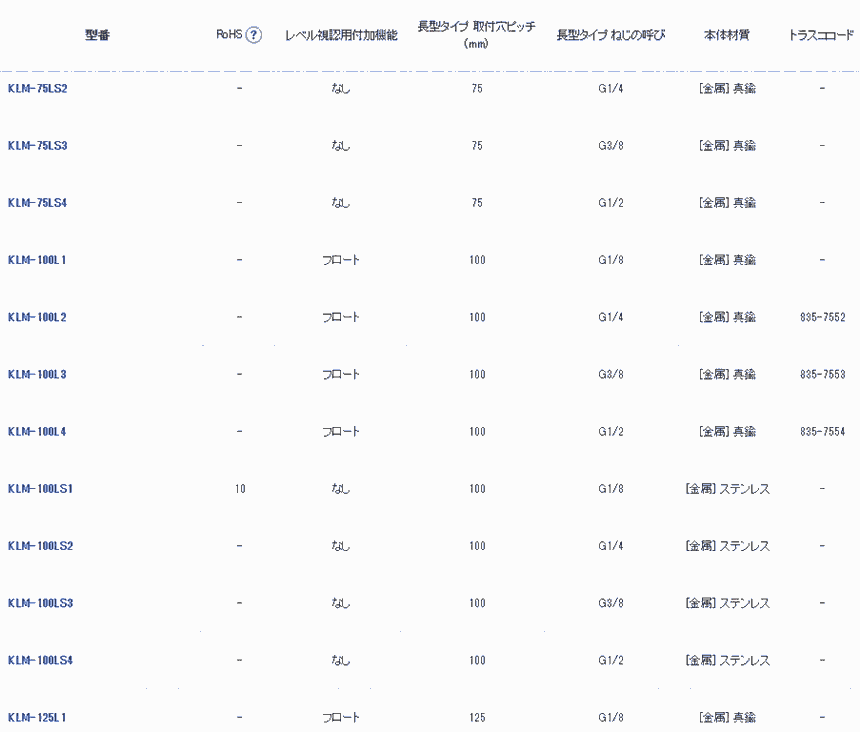Go to the KLM-100L3 product link
Image resolution: width=860 pixels, height=732 pixels.
click(36, 374)
